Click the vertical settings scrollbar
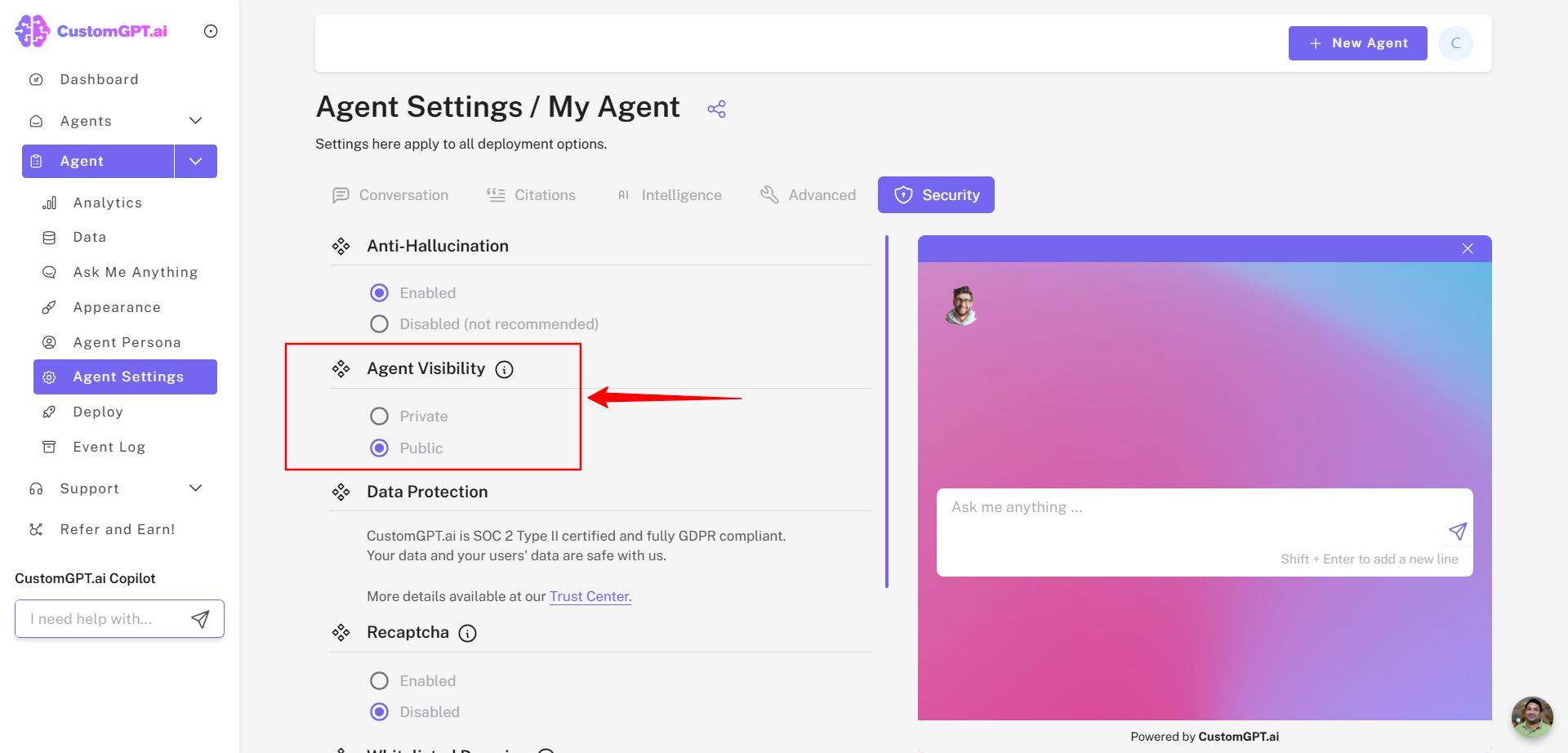Viewport: 1568px width, 753px height. (887, 412)
